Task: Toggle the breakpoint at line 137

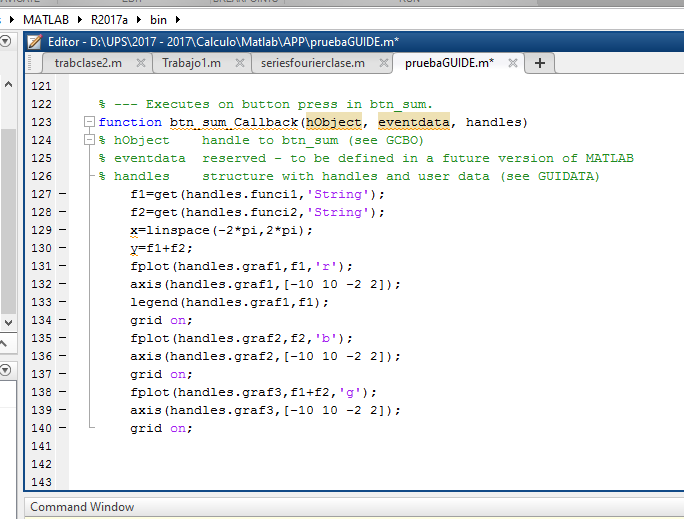Action: (x=62, y=374)
